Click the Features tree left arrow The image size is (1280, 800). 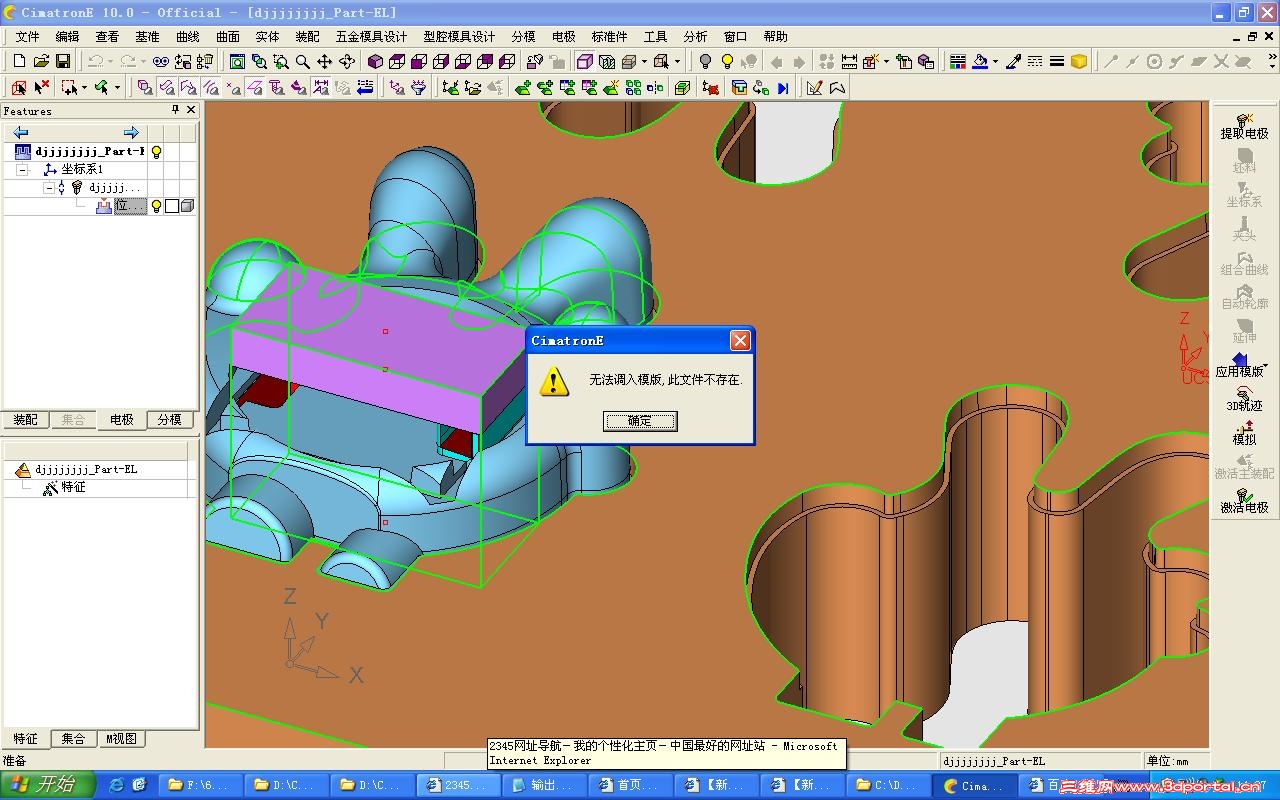20,132
